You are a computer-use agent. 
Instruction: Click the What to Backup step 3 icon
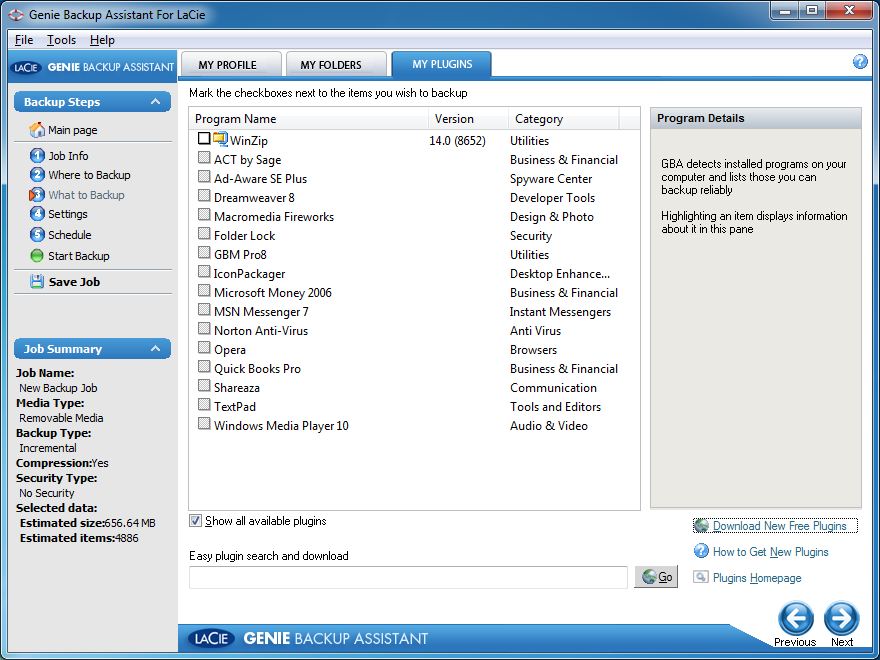point(36,195)
